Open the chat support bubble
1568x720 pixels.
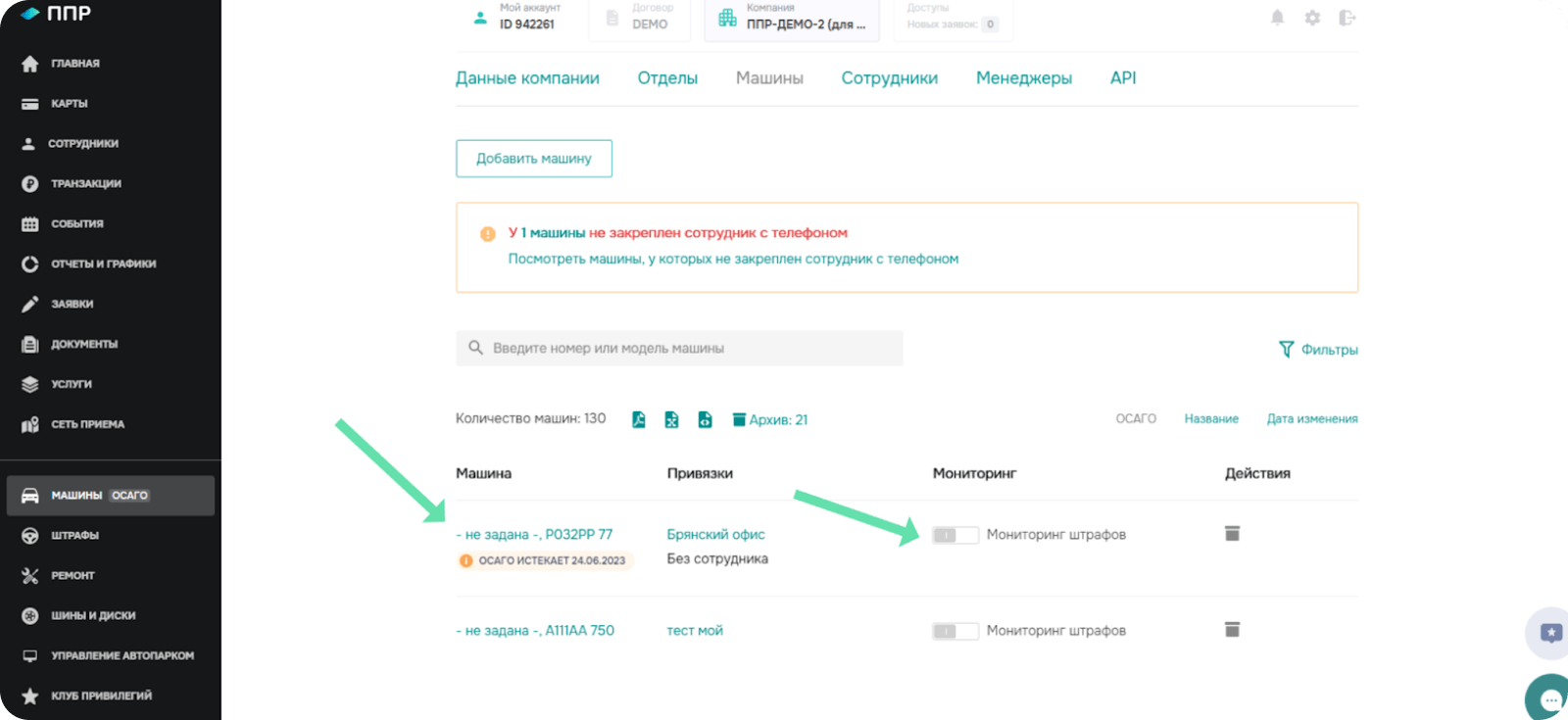(x=1549, y=699)
